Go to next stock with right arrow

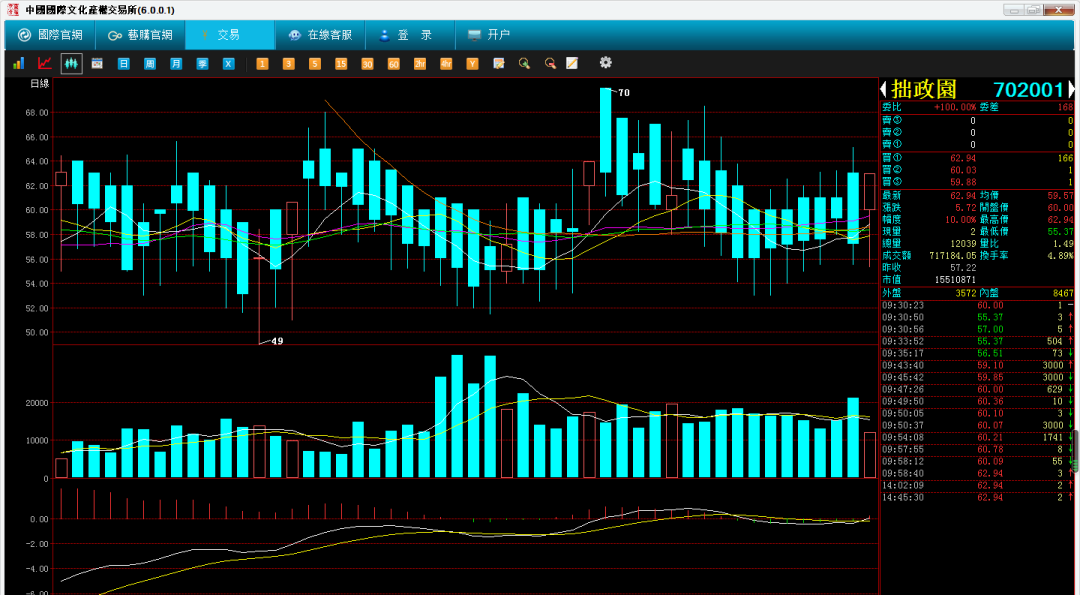[x=1071, y=90]
